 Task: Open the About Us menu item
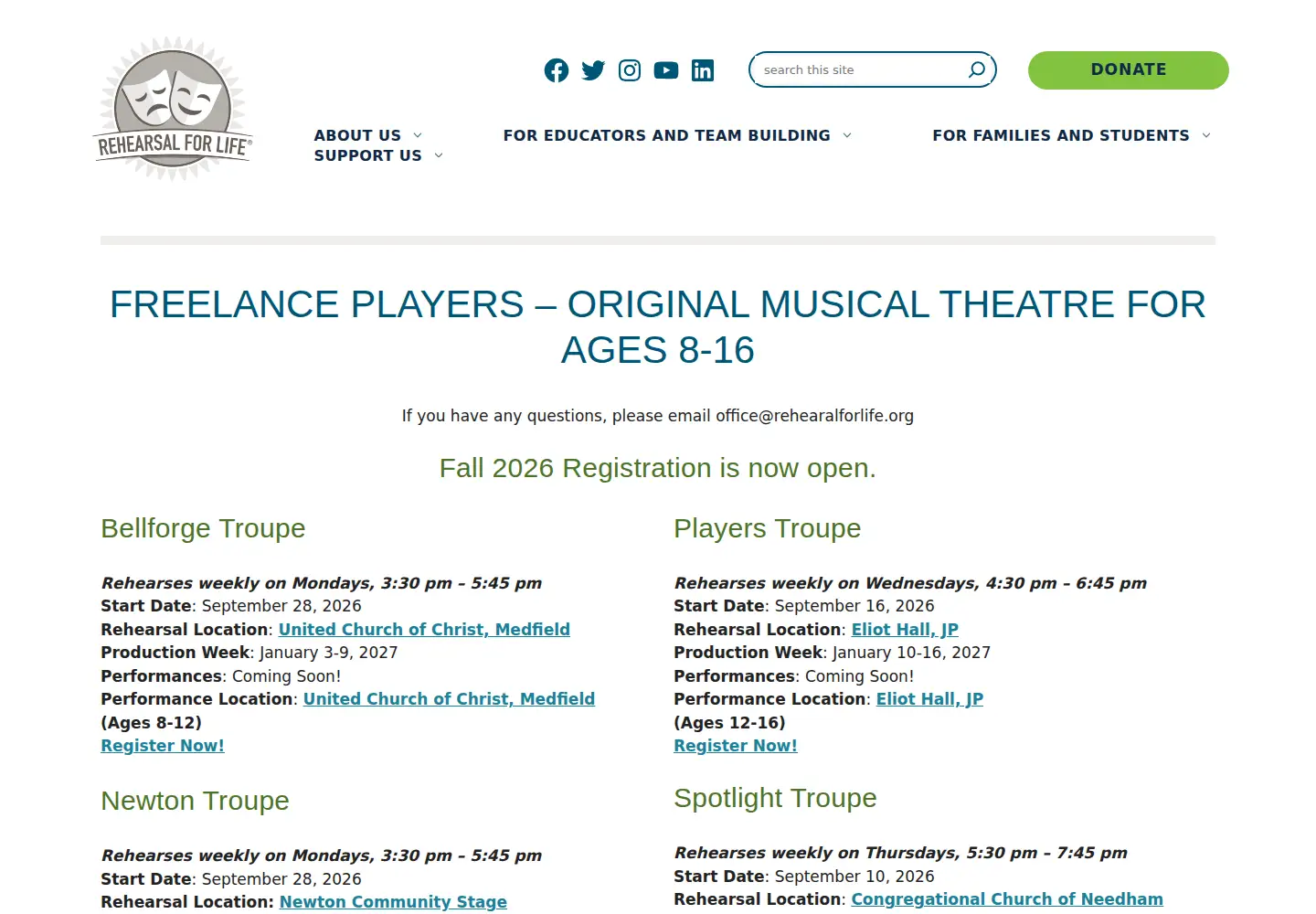(x=357, y=135)
